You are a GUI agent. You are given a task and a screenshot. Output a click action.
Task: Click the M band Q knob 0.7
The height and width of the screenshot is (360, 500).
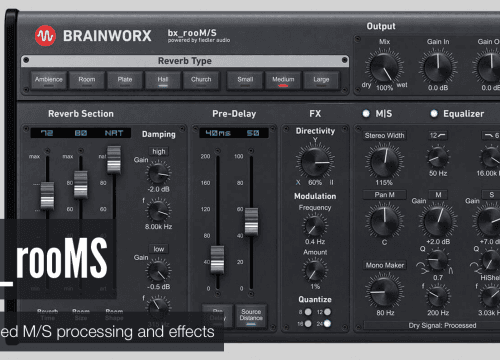point(438,261)
